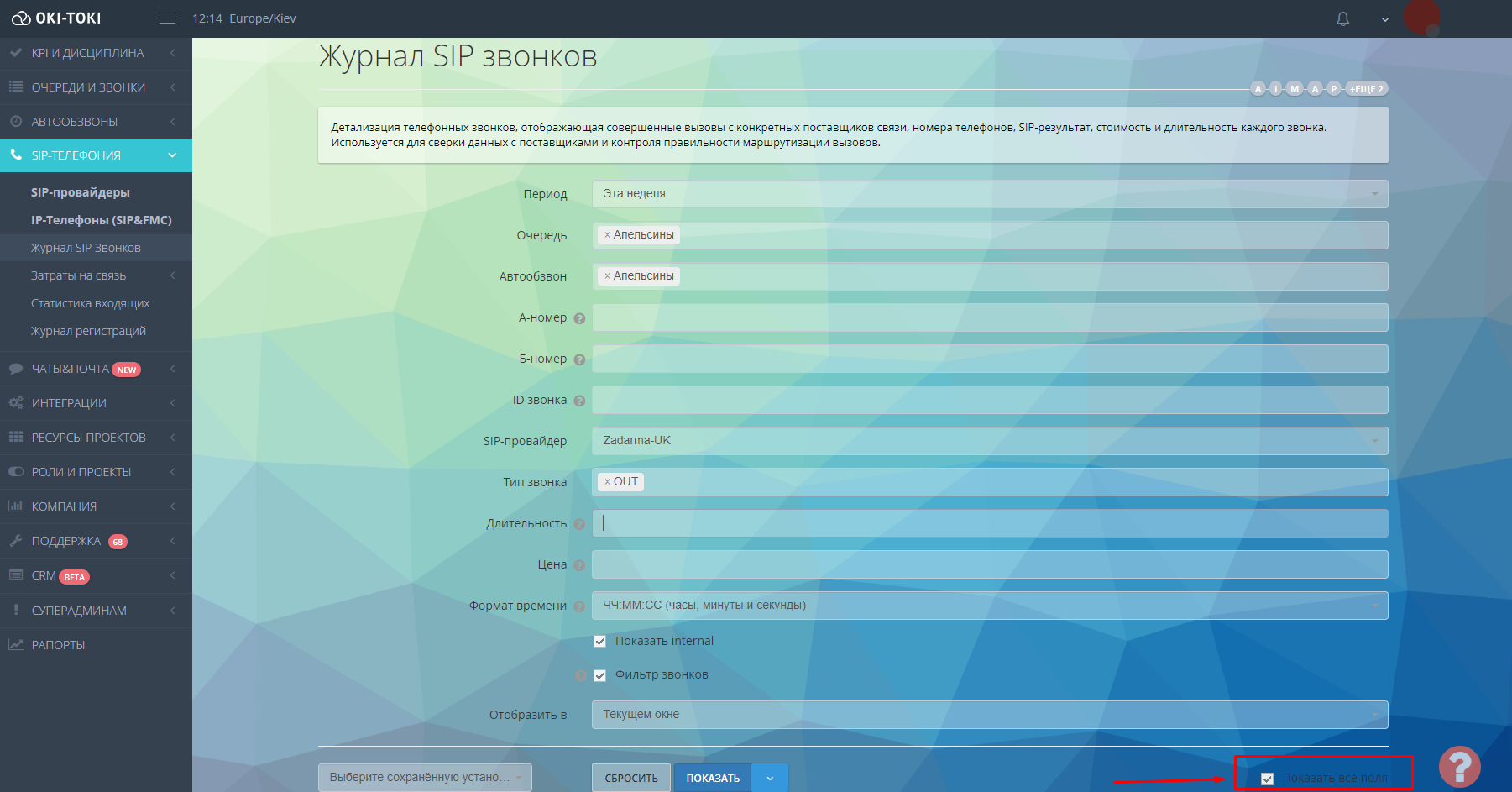
Task: Click the ПОКАЗАТЬ button
Action: point(713,778)
